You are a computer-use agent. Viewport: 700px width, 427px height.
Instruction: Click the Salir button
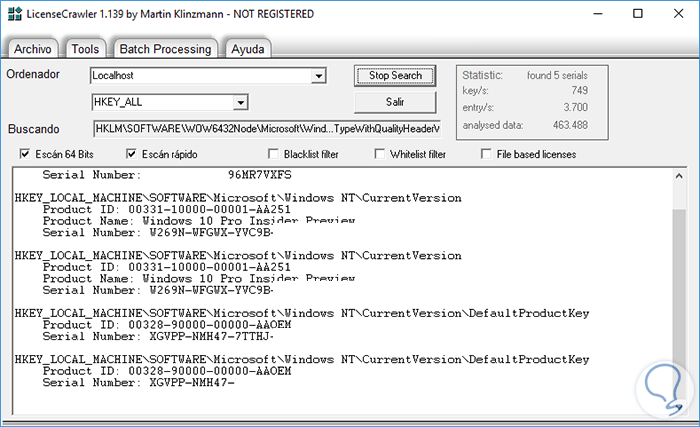click(395, 102)
